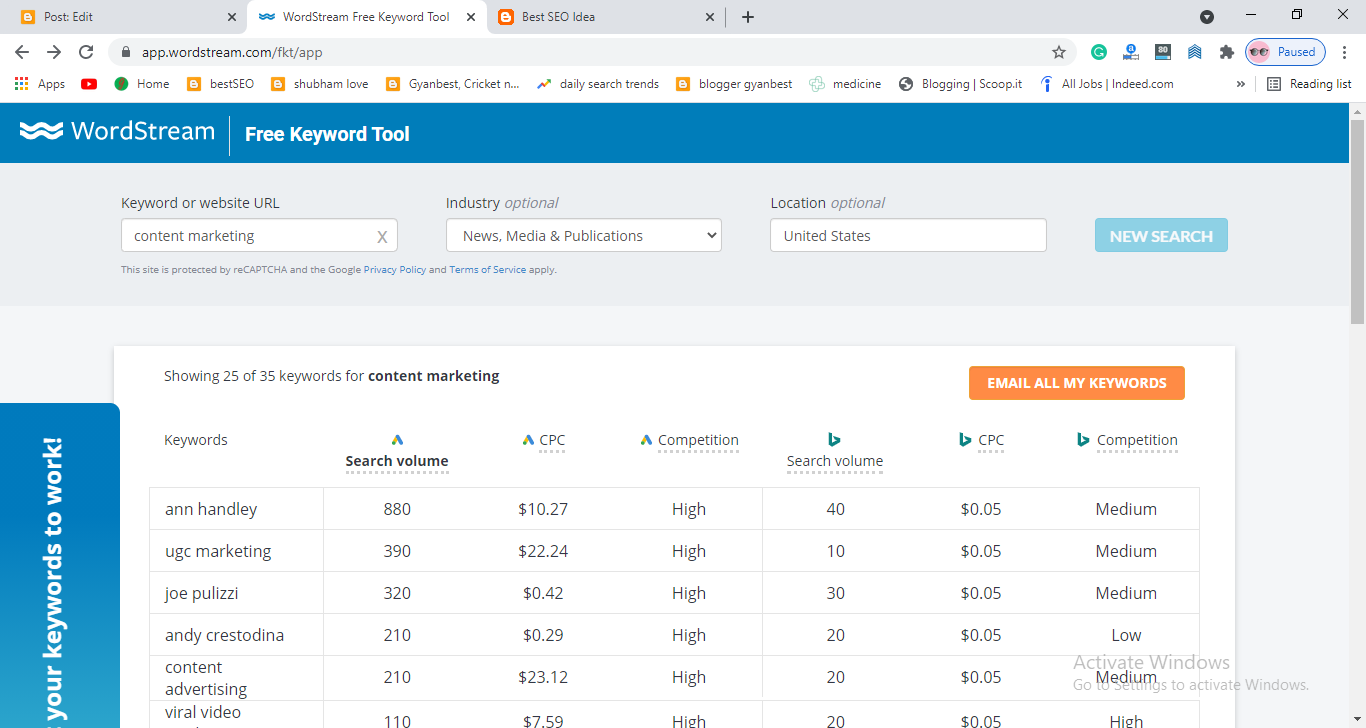Click the NEW SEARCH button
This screenshot has width=1366, height=728.
pos(1161,236)
